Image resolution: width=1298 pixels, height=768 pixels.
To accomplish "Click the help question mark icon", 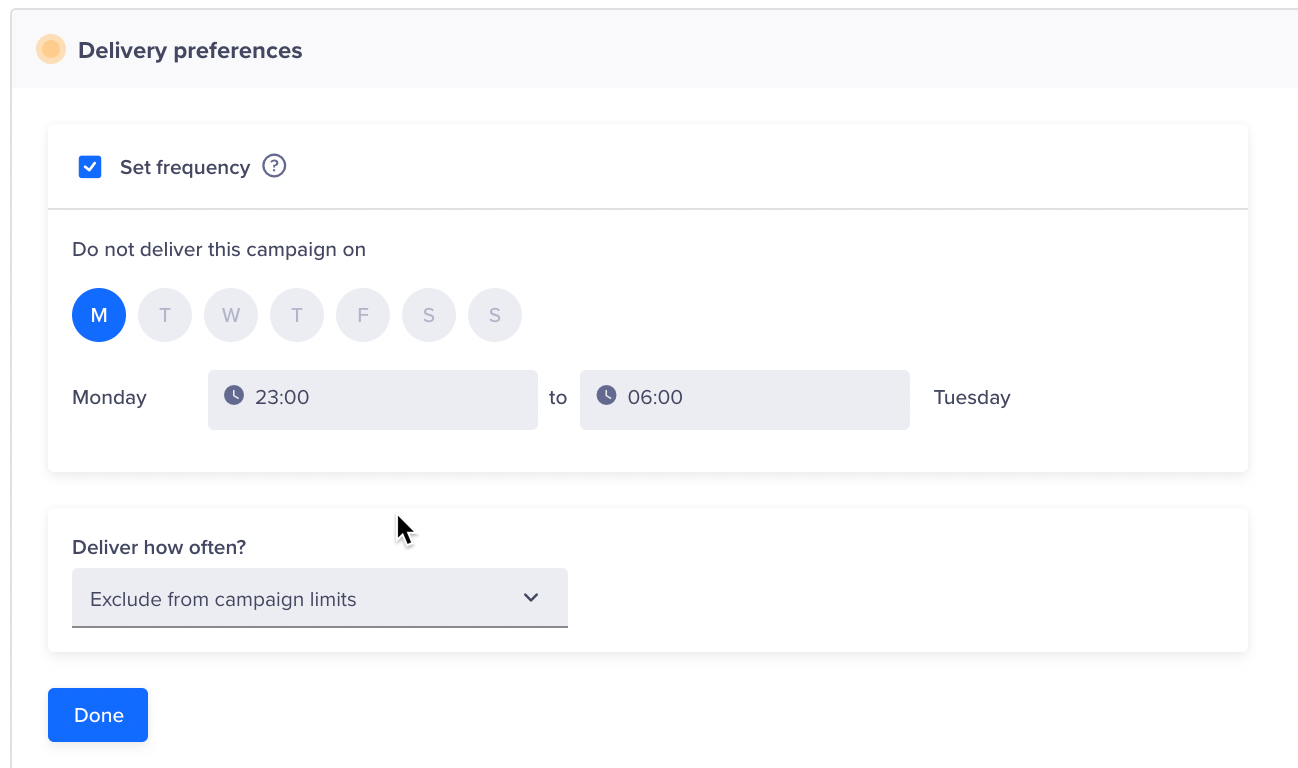I will tap(274, 166).
